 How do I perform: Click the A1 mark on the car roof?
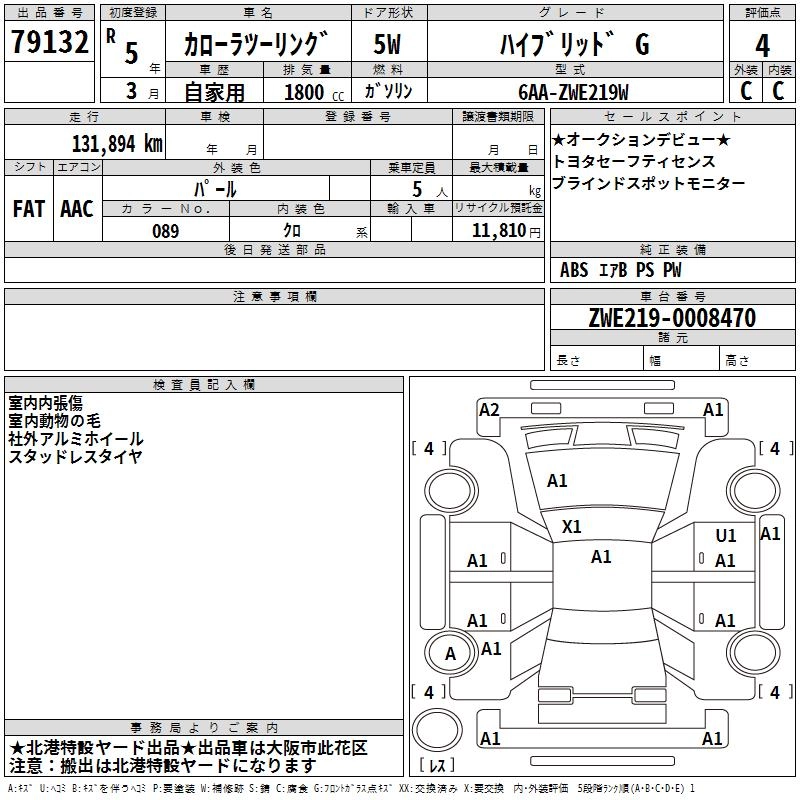(601, 557)
